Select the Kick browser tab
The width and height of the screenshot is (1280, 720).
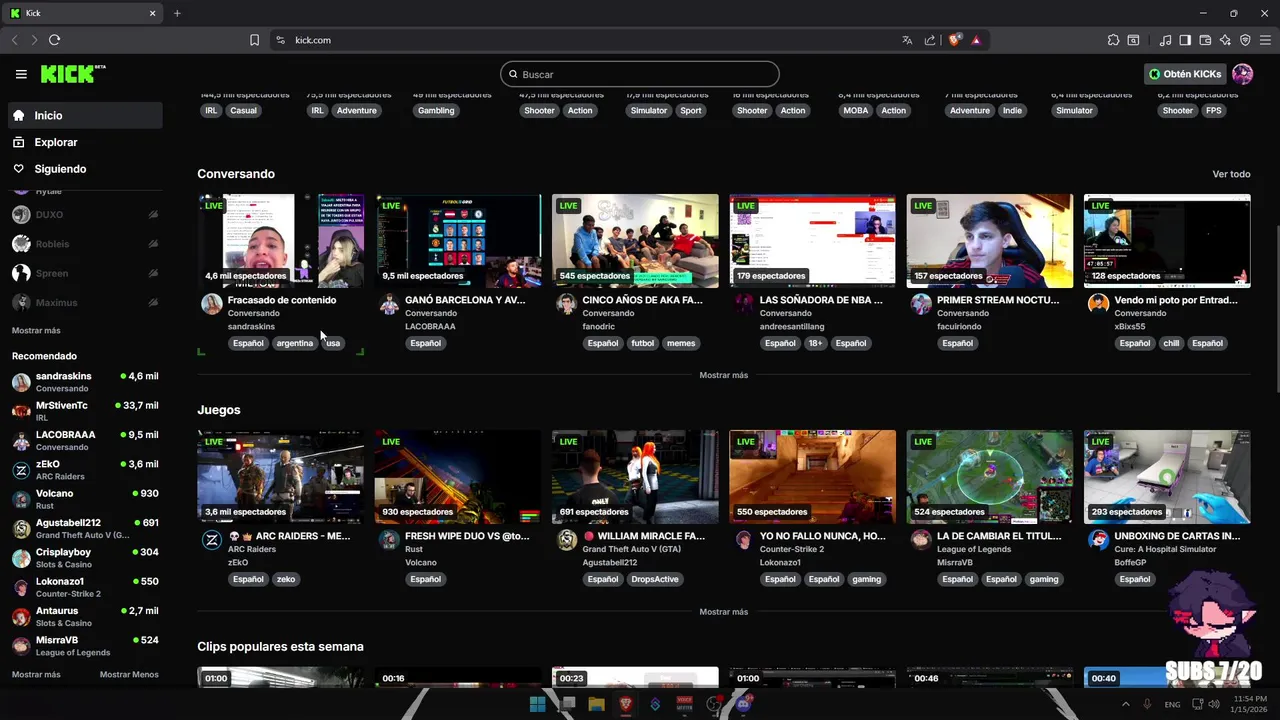tap(84, 13)
